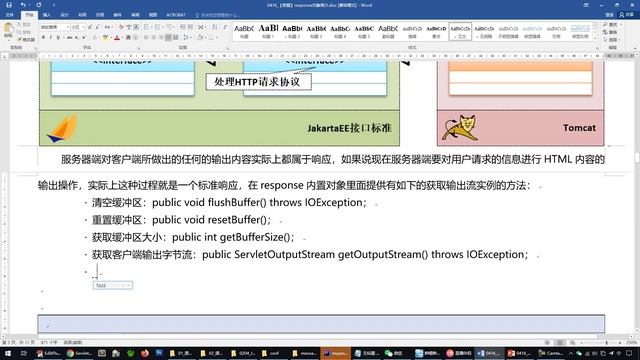Insert a bulleted list
The height and width of the screenshot is (360, 640).
coord(147,27)
